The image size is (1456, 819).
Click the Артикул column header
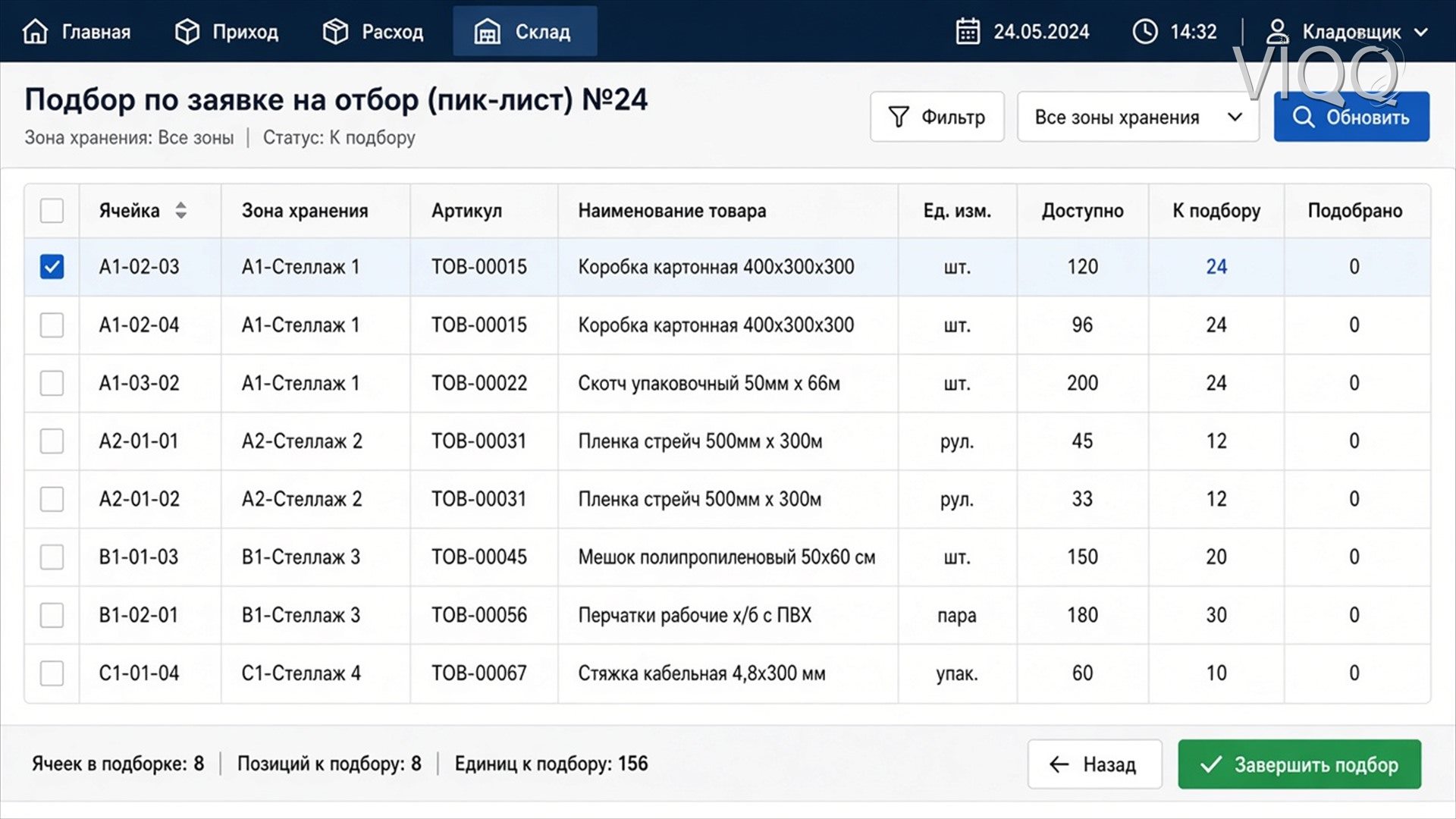pyautogui.click(x=466, y=211)
